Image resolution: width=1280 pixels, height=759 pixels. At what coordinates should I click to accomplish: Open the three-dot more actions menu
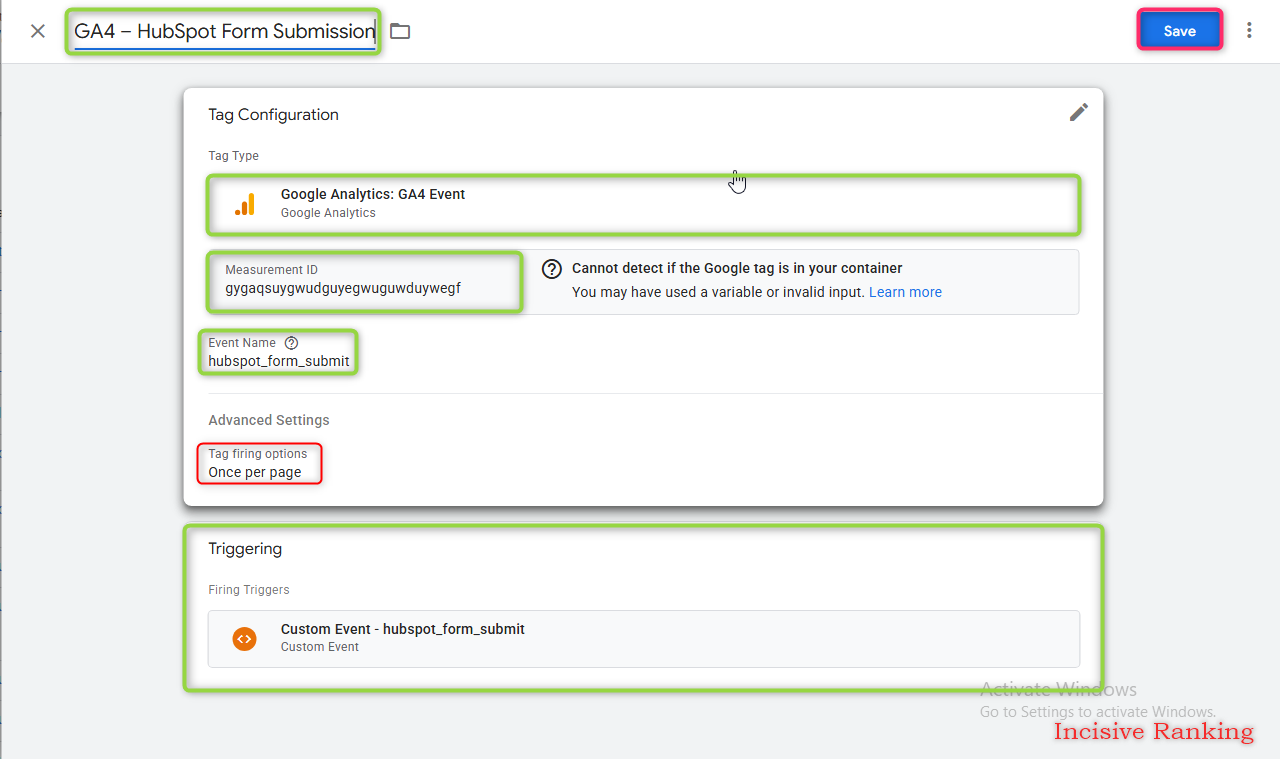pyautogui.click(x=1249, y=31)
